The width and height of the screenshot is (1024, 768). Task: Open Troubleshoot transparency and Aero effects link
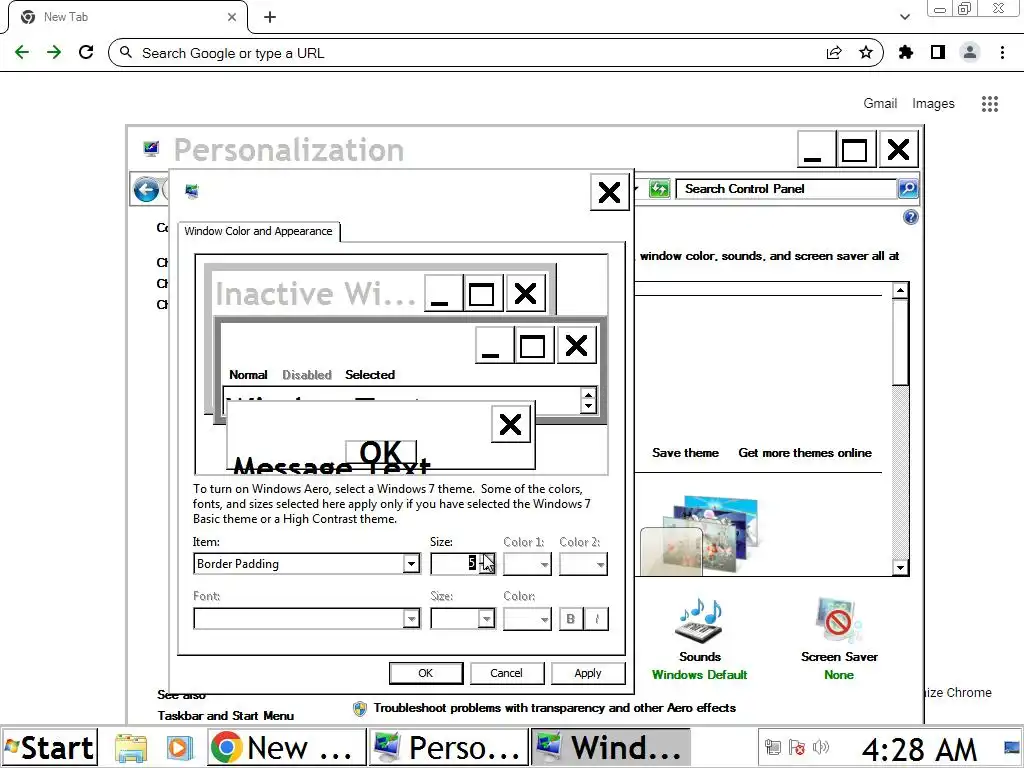pos(554,708)
